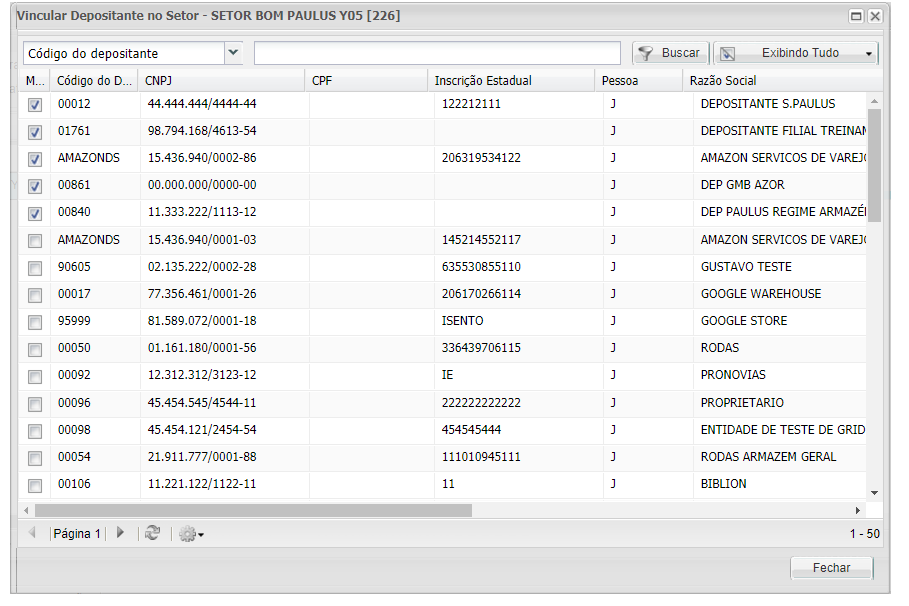The height and width of the screenshot is (606, 909).
Task: Refresh the depositante grid
Action: [x=152, y=533]
